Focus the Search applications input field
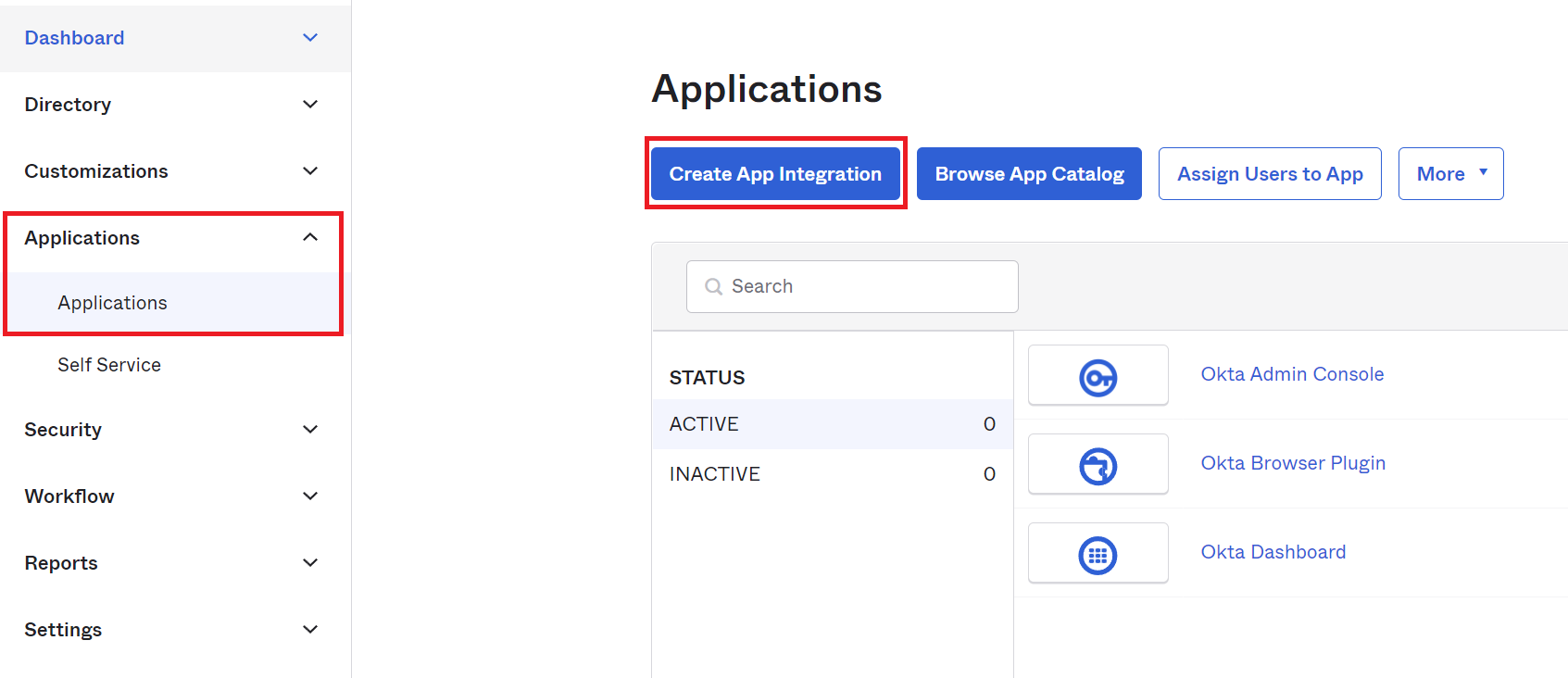 click(852, 286)
